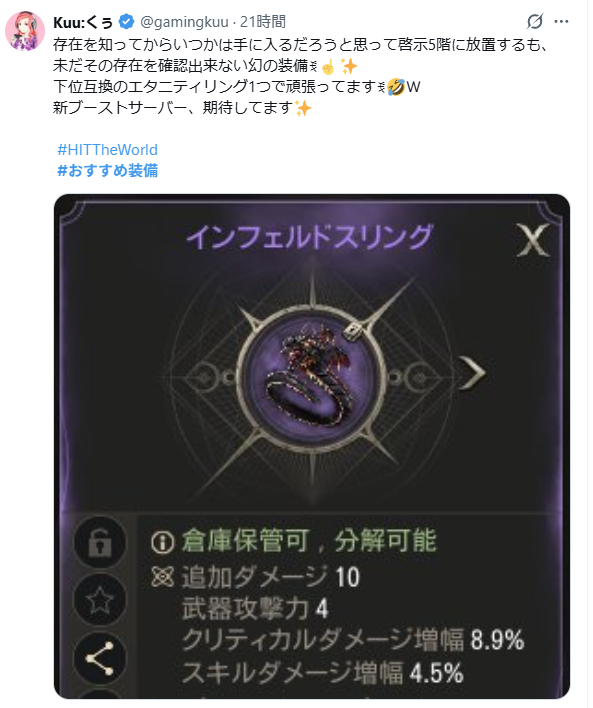
Task: Open the @gamingkuu handle link
Action: pyautogui.click(x=185, y=22)
